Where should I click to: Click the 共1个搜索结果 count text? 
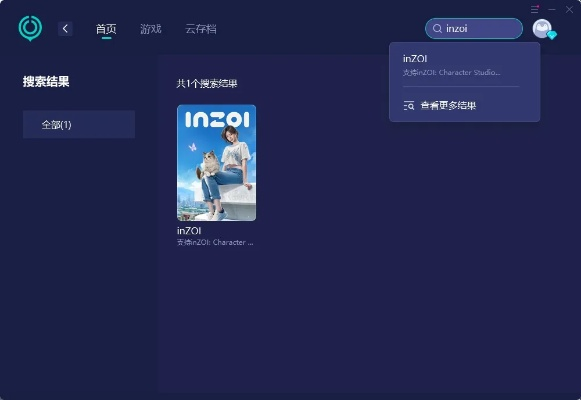[207, 83]
